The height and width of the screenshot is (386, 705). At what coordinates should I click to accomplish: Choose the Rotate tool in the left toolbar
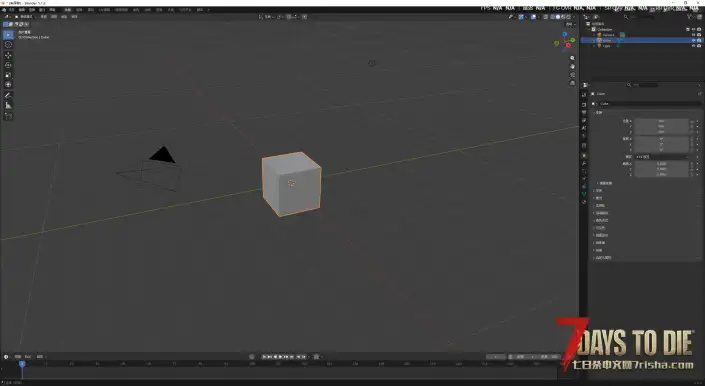8,65
